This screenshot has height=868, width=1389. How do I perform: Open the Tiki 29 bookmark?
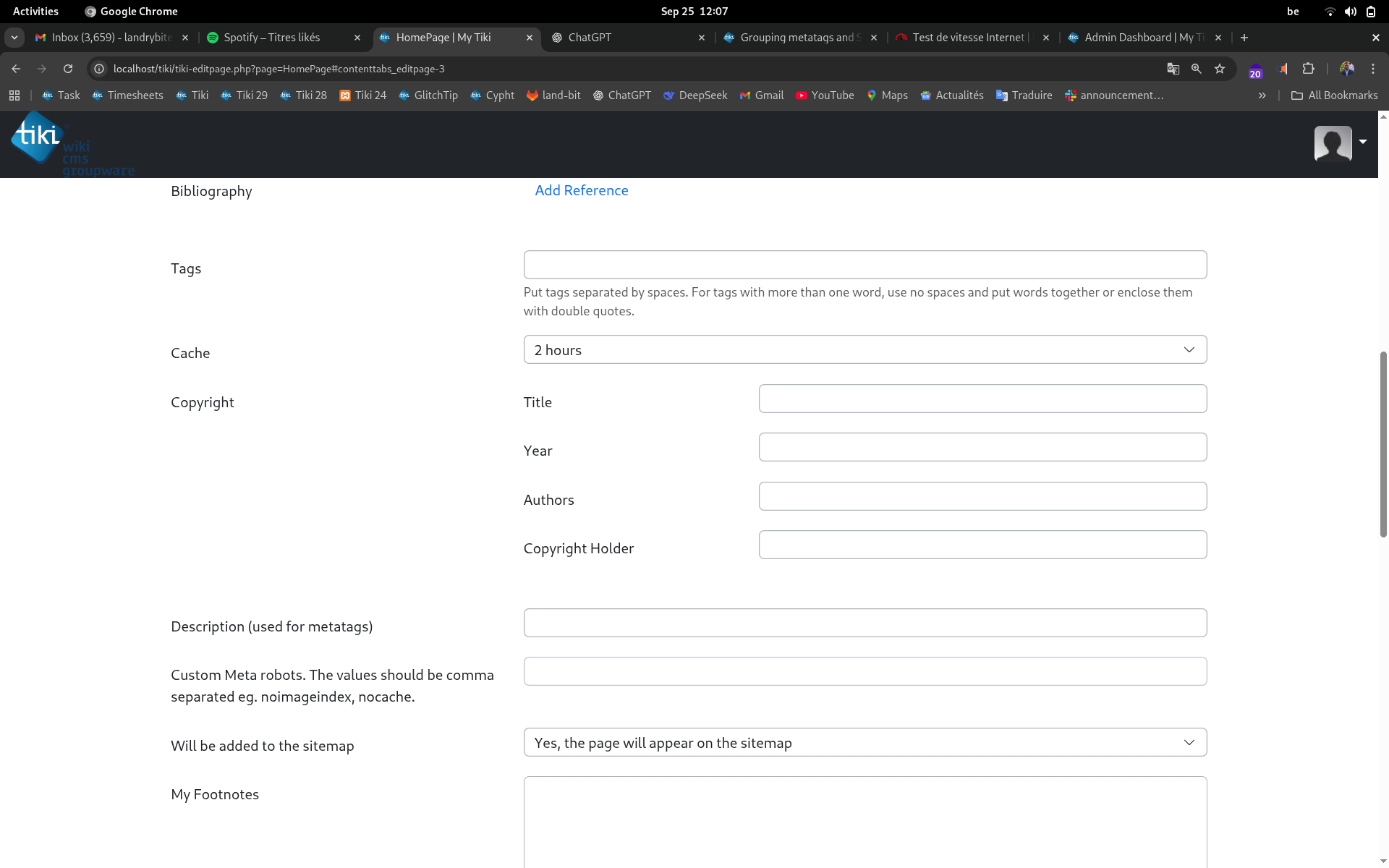(244, 95)
